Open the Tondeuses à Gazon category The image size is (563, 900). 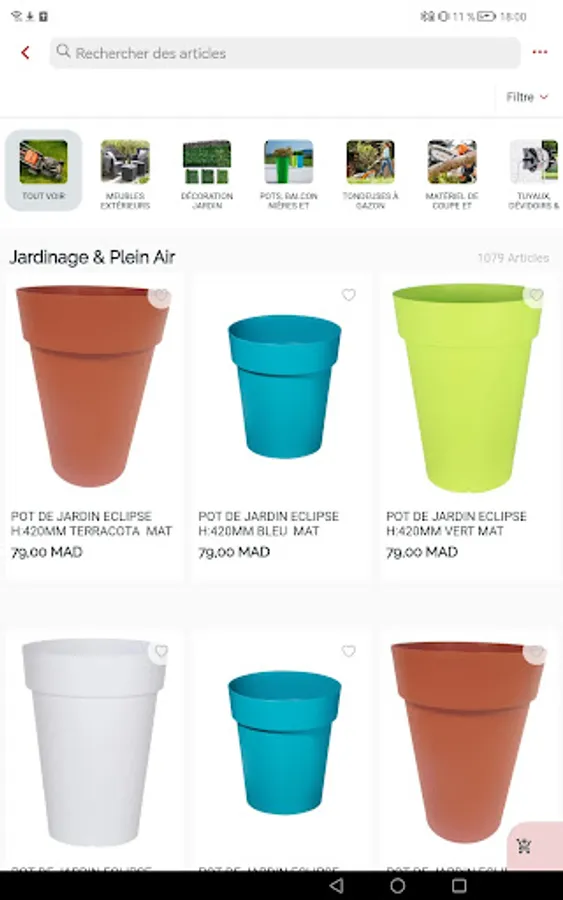(x=370, y=174)
